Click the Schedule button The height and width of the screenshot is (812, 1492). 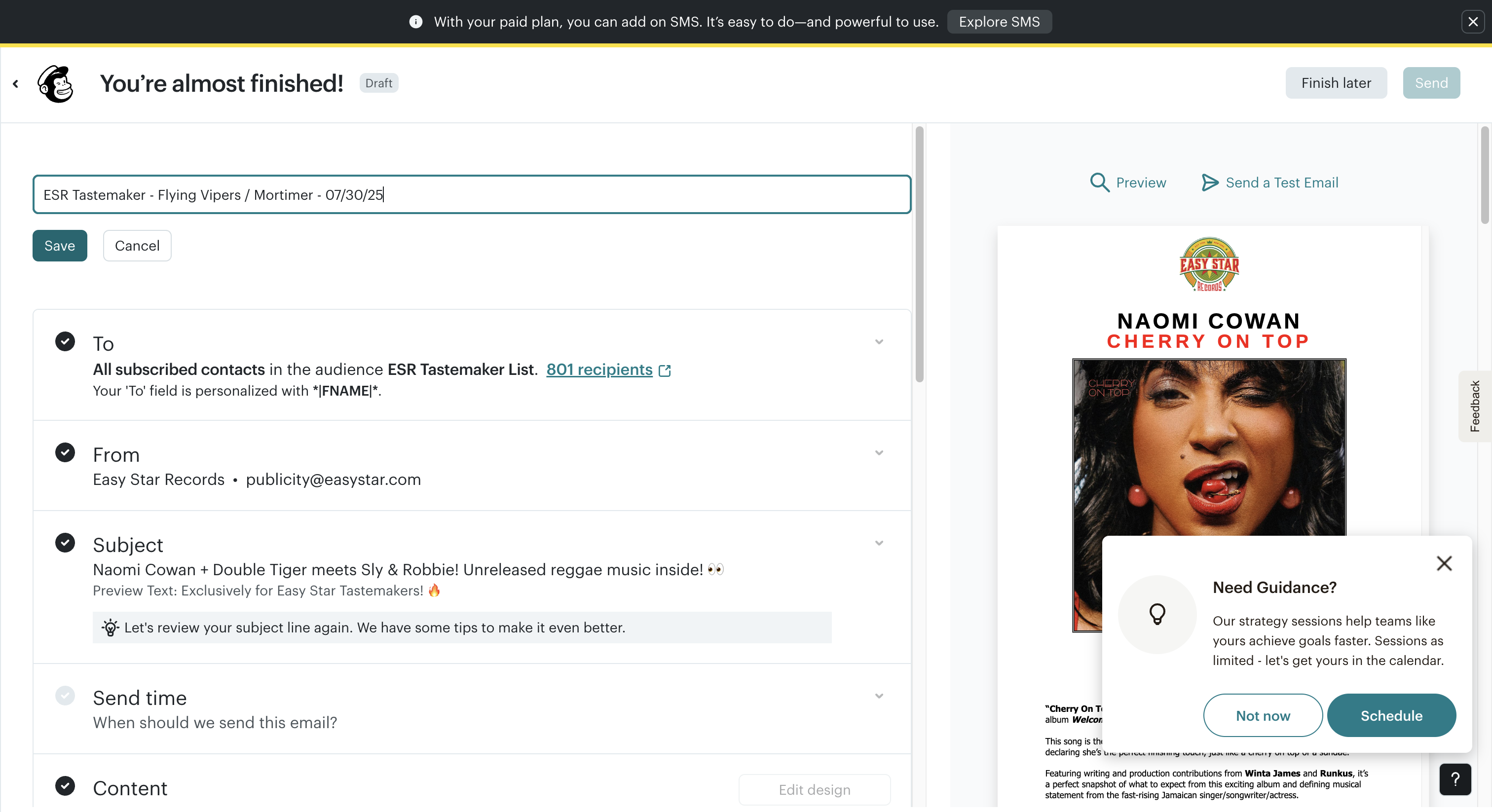1391,715
